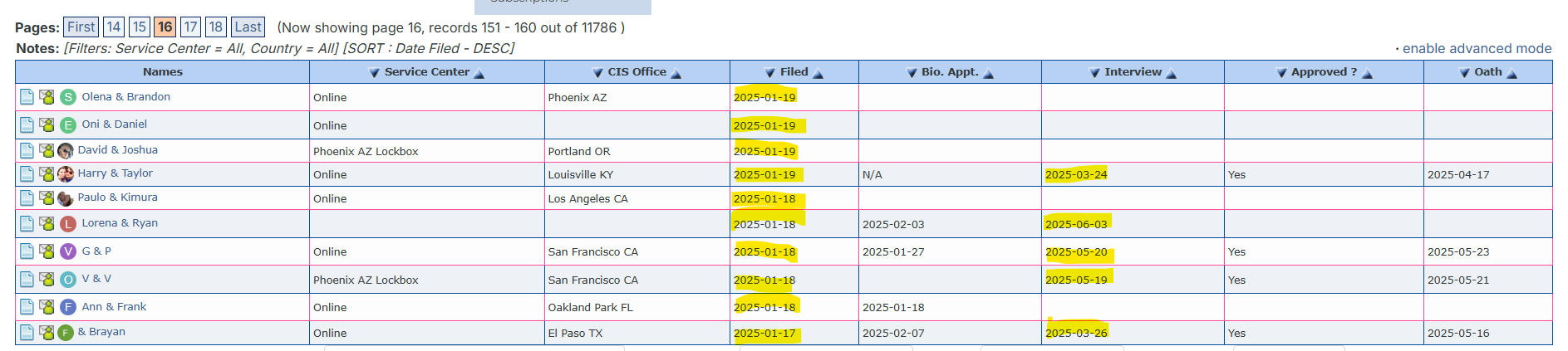
Task: Click the users icon beside Oni & Daniel
Action: (47, 124)
